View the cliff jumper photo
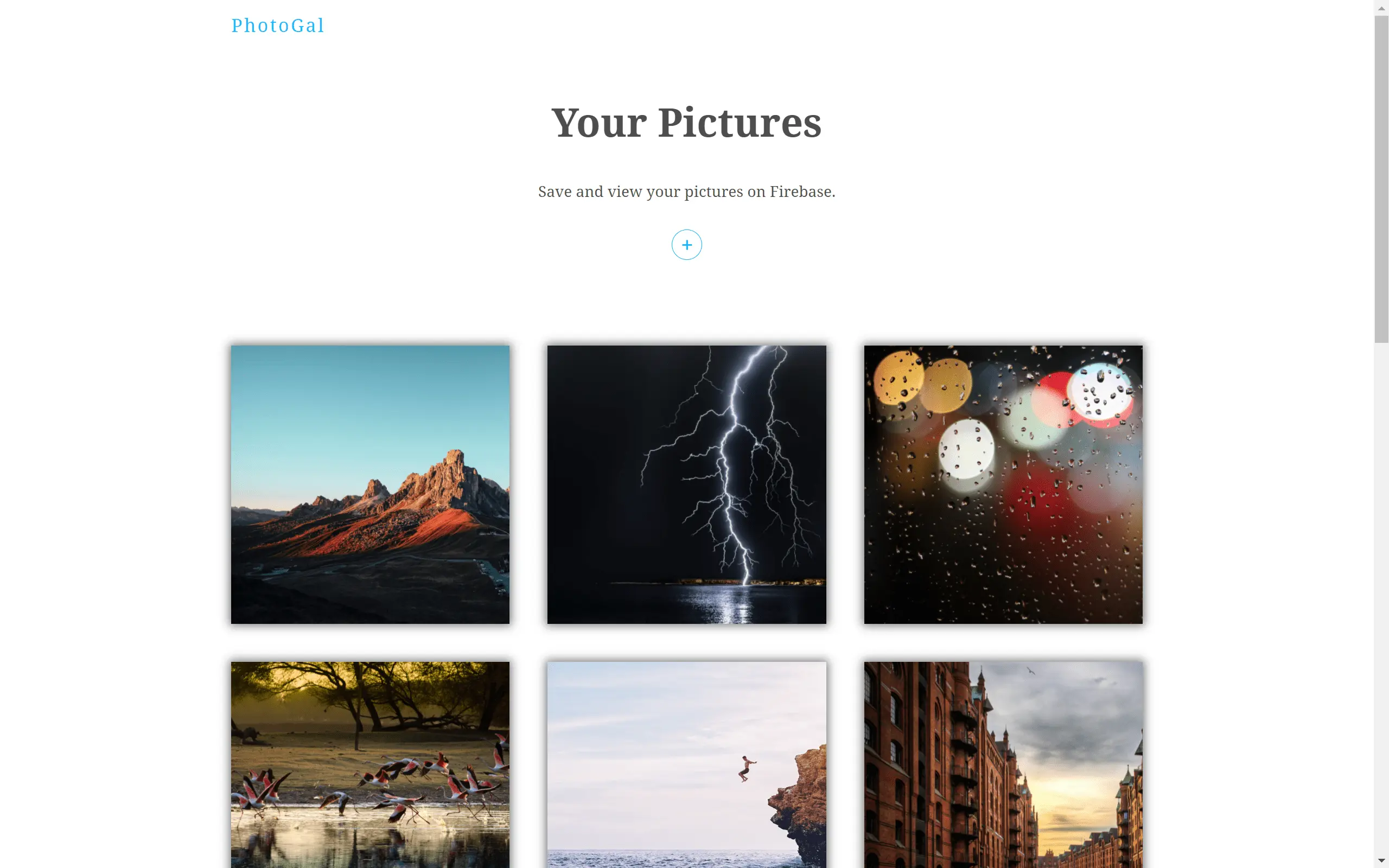This screenshot has height=868, width=1389. coord(686,765)
